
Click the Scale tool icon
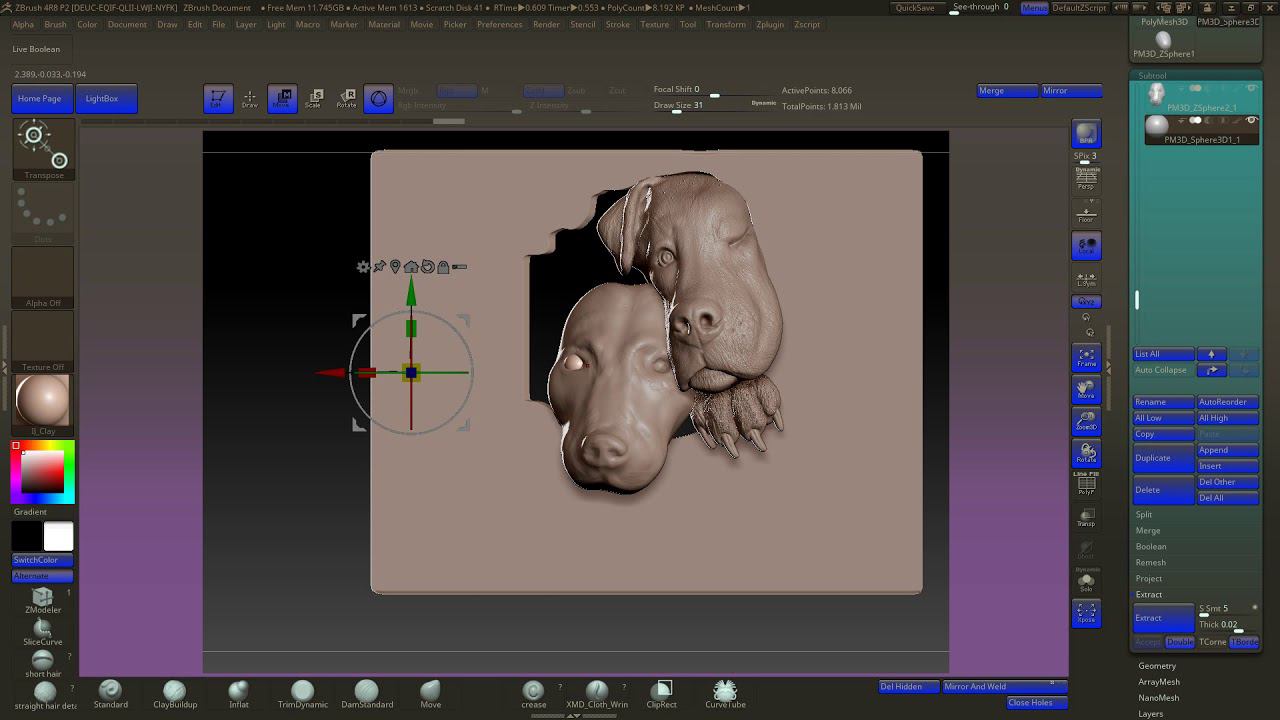(313, 98)
